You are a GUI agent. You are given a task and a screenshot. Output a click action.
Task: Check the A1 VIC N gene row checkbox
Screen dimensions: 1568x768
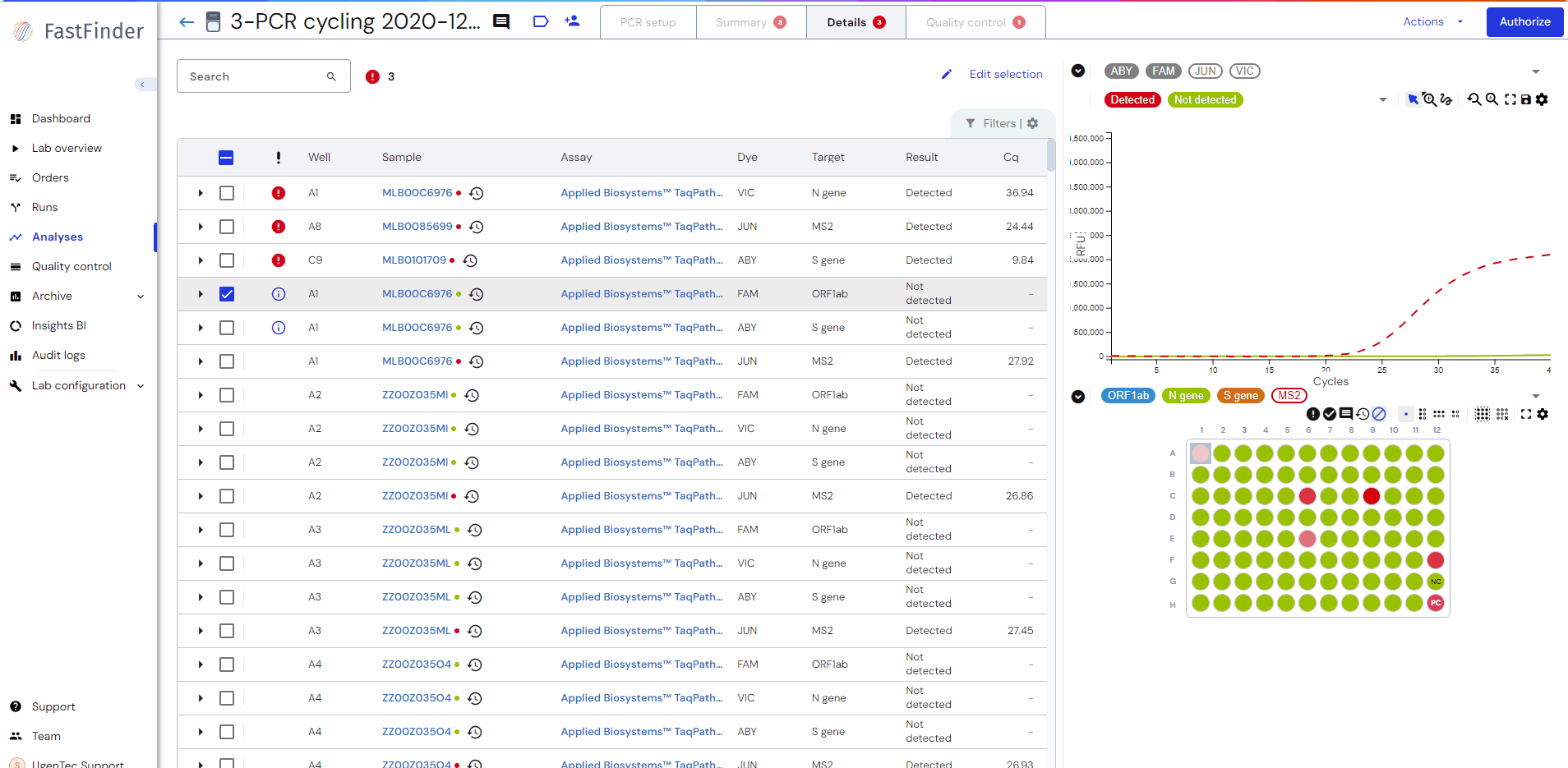pos(227,193)
